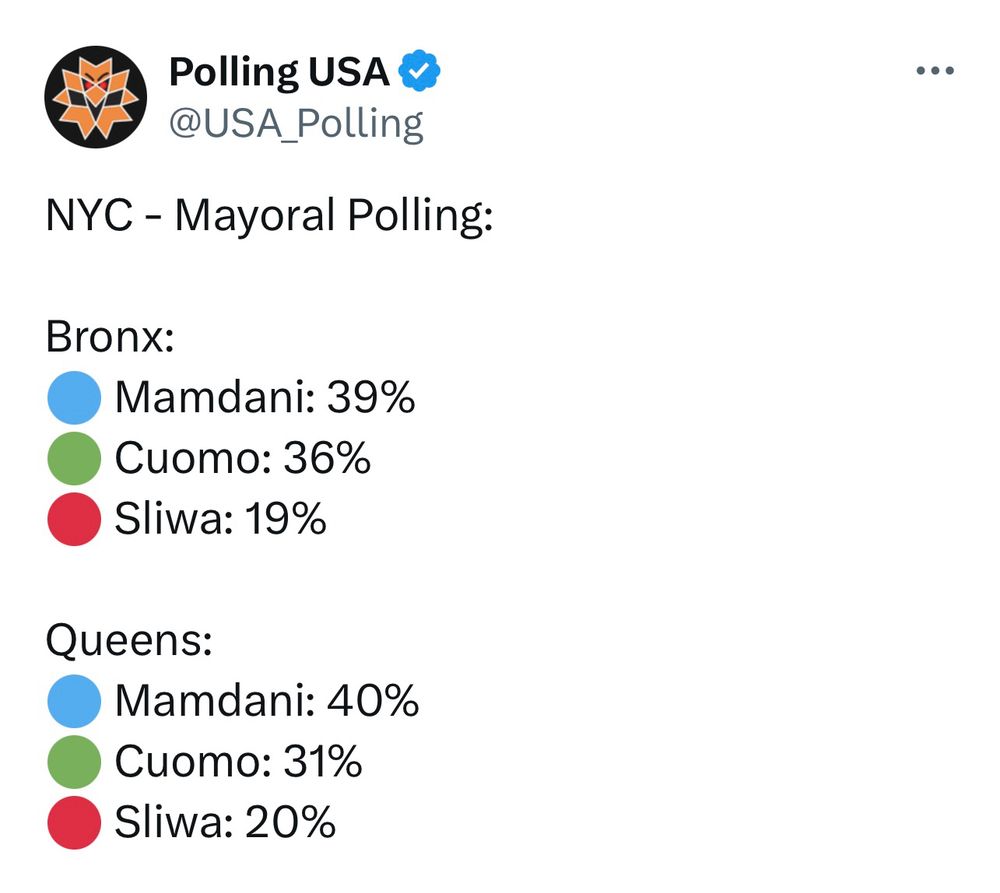The height and width of the screenshot is (893, 1000).
Task: Click the blue verified checkmark badge
Action: pyautogui.click(x=420, y=71)
